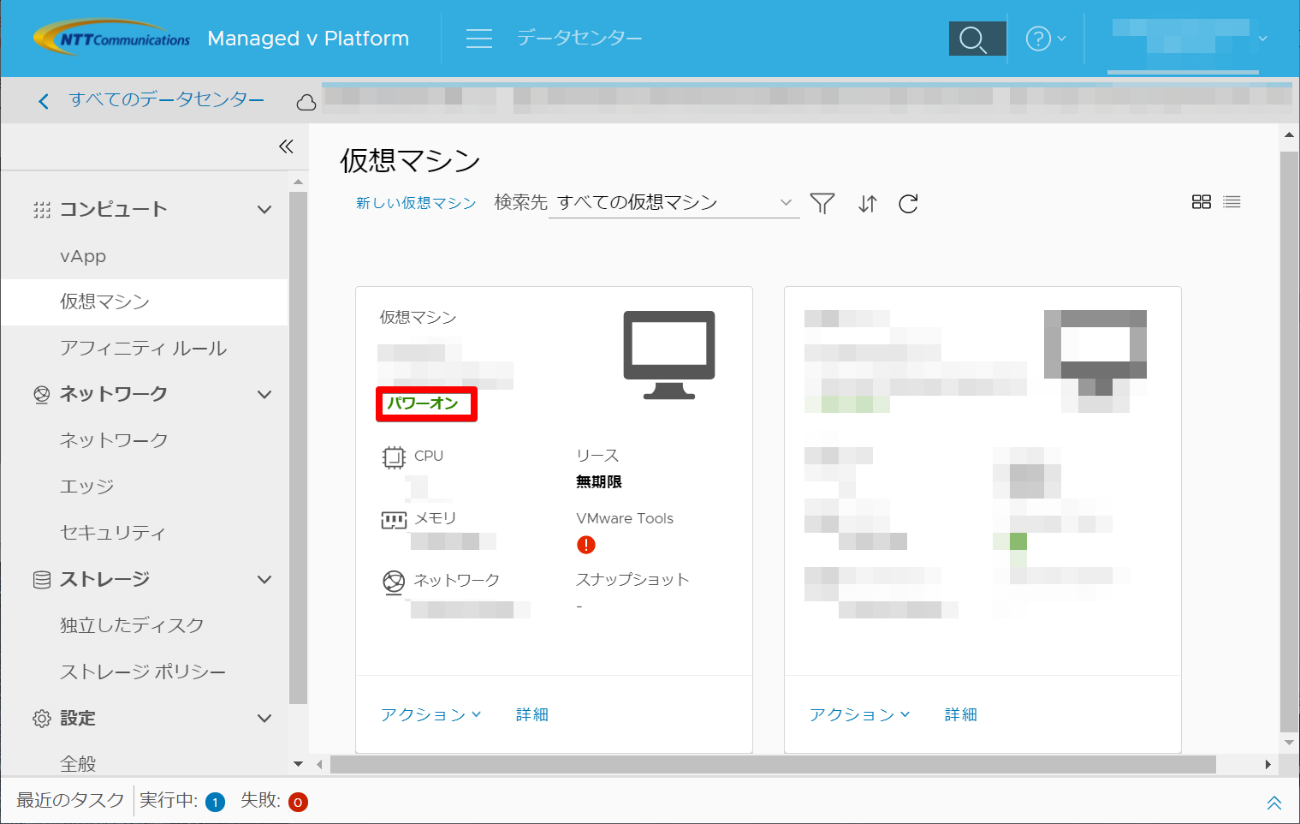Collapse the left sidebar panel

286,147
